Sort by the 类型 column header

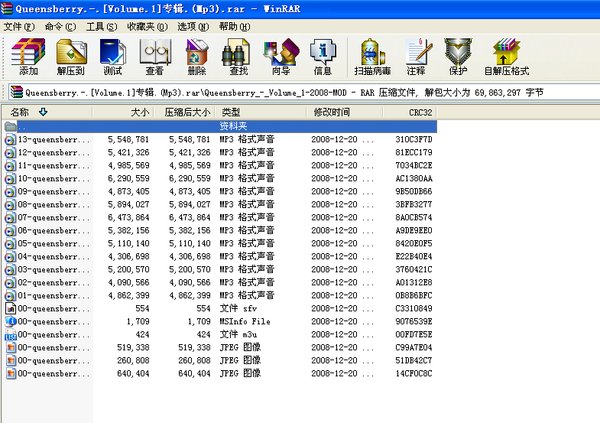point(261,112)
